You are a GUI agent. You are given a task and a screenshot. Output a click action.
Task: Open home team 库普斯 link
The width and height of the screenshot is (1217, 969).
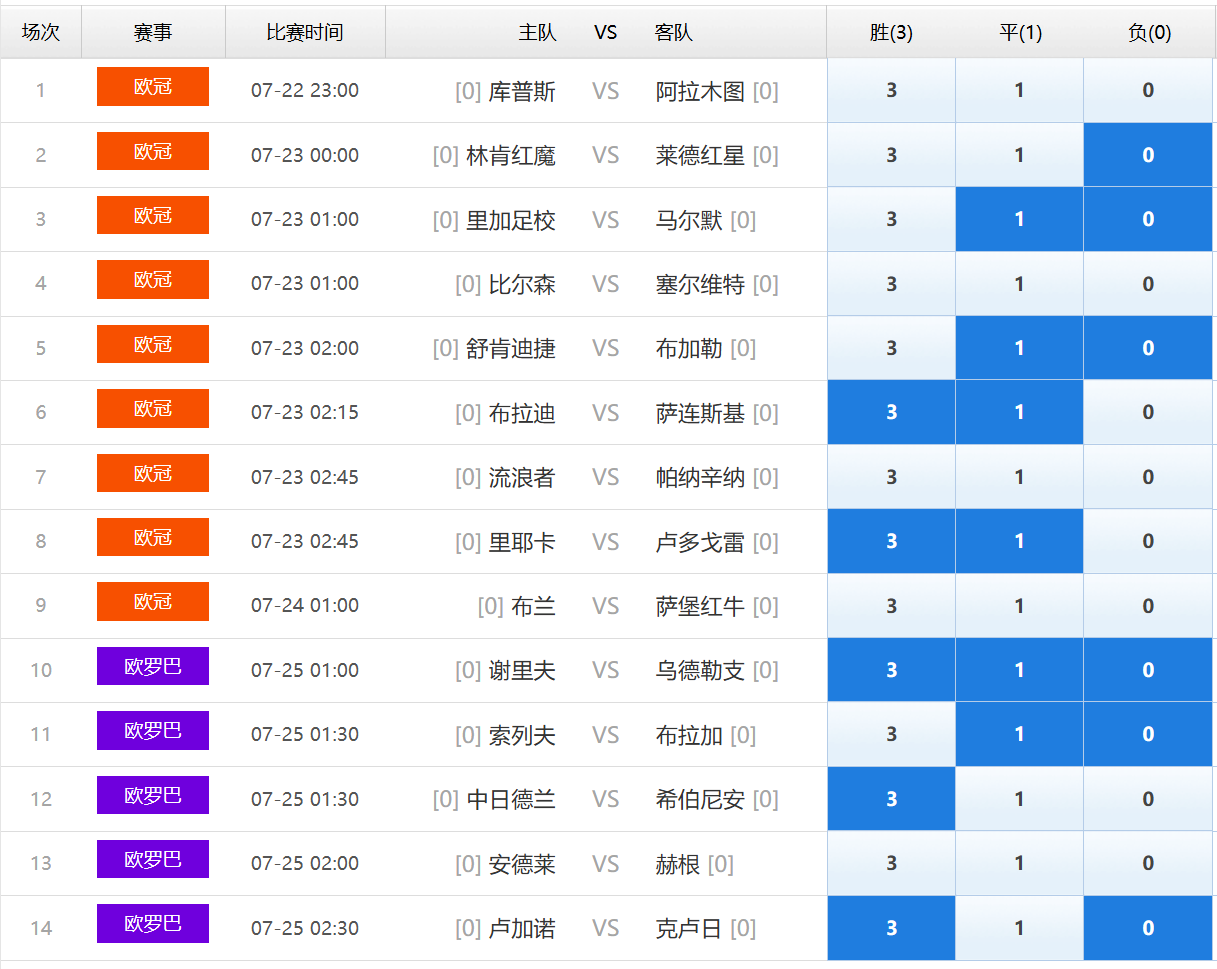[x=522, y=92]
